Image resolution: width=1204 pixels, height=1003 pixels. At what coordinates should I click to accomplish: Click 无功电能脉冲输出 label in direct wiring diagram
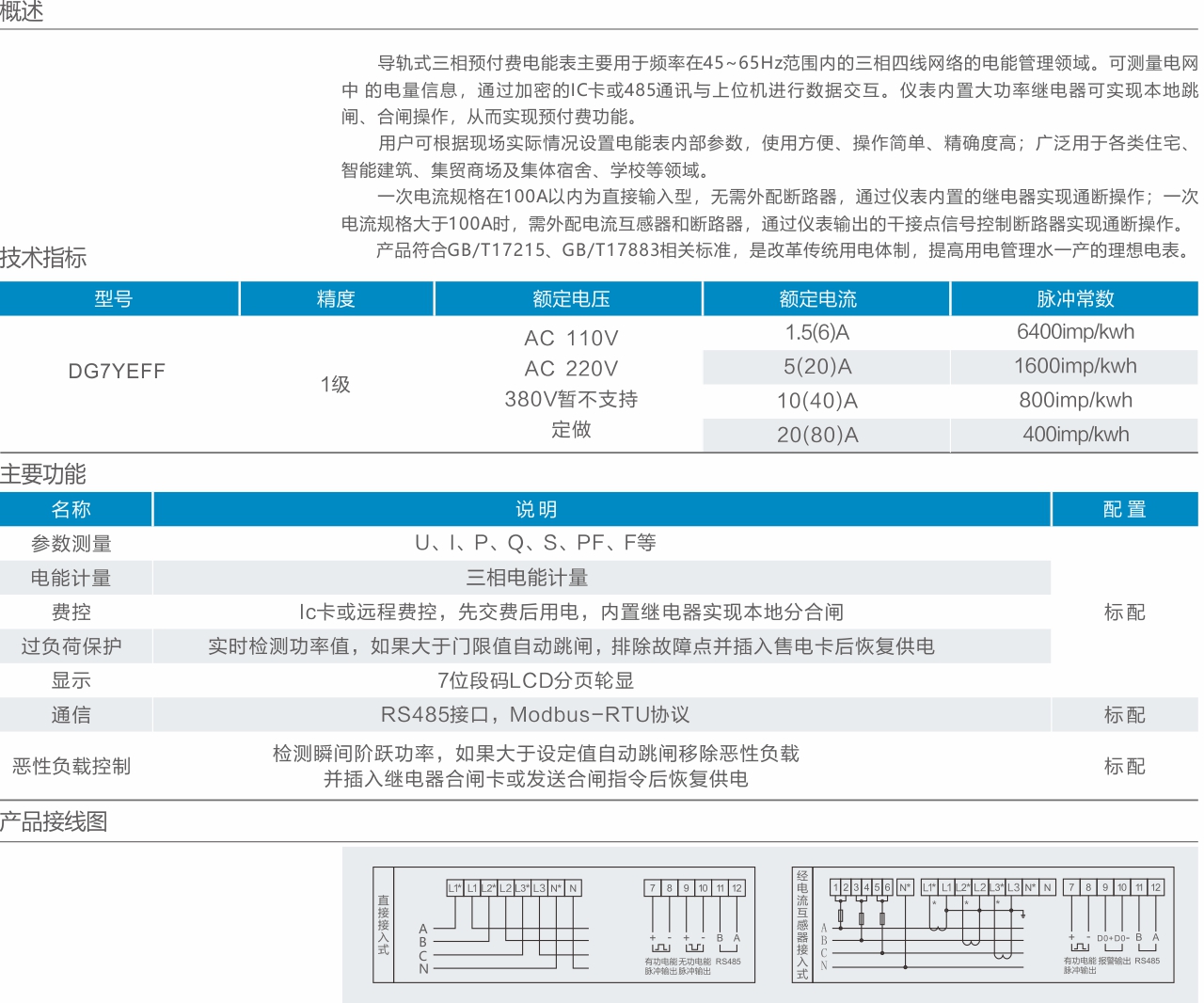point(694,966)
